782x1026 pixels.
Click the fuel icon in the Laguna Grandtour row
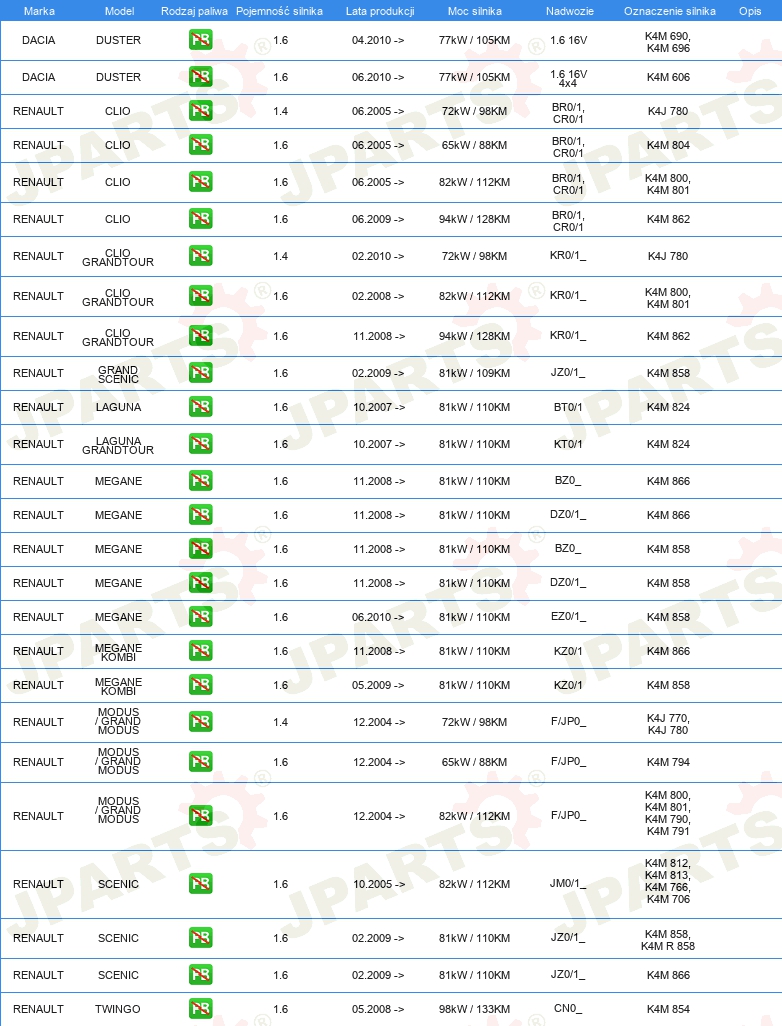(x=200, y=444)
